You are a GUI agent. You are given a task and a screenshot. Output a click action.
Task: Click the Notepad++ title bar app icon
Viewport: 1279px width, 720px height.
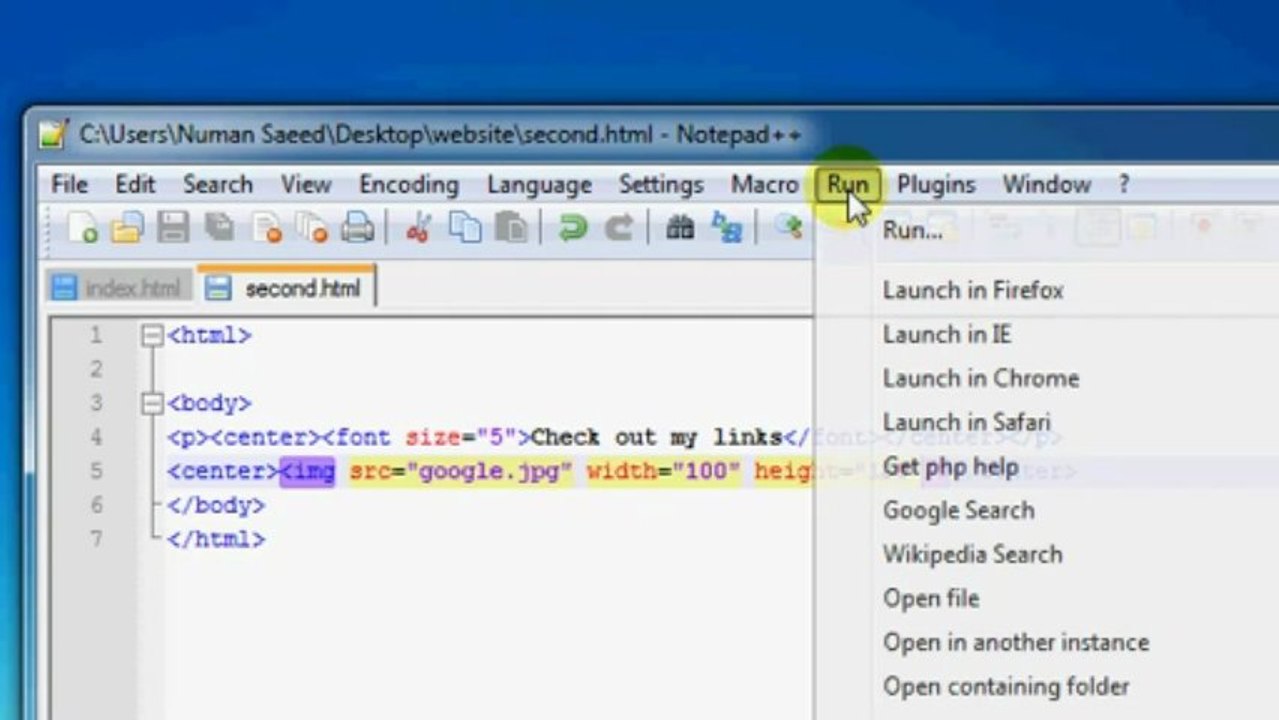click(x=54, y=133)
